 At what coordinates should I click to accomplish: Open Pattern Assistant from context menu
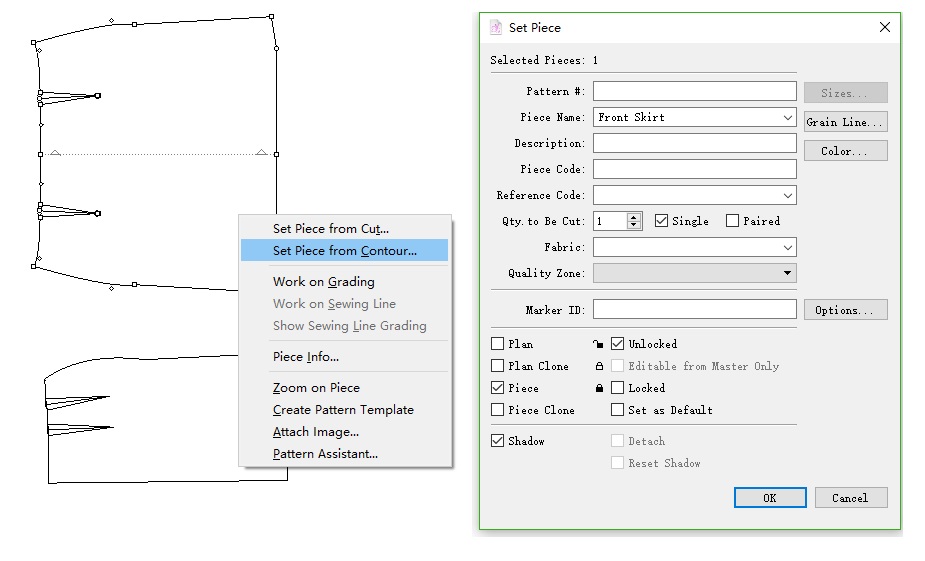click(325, 454)
